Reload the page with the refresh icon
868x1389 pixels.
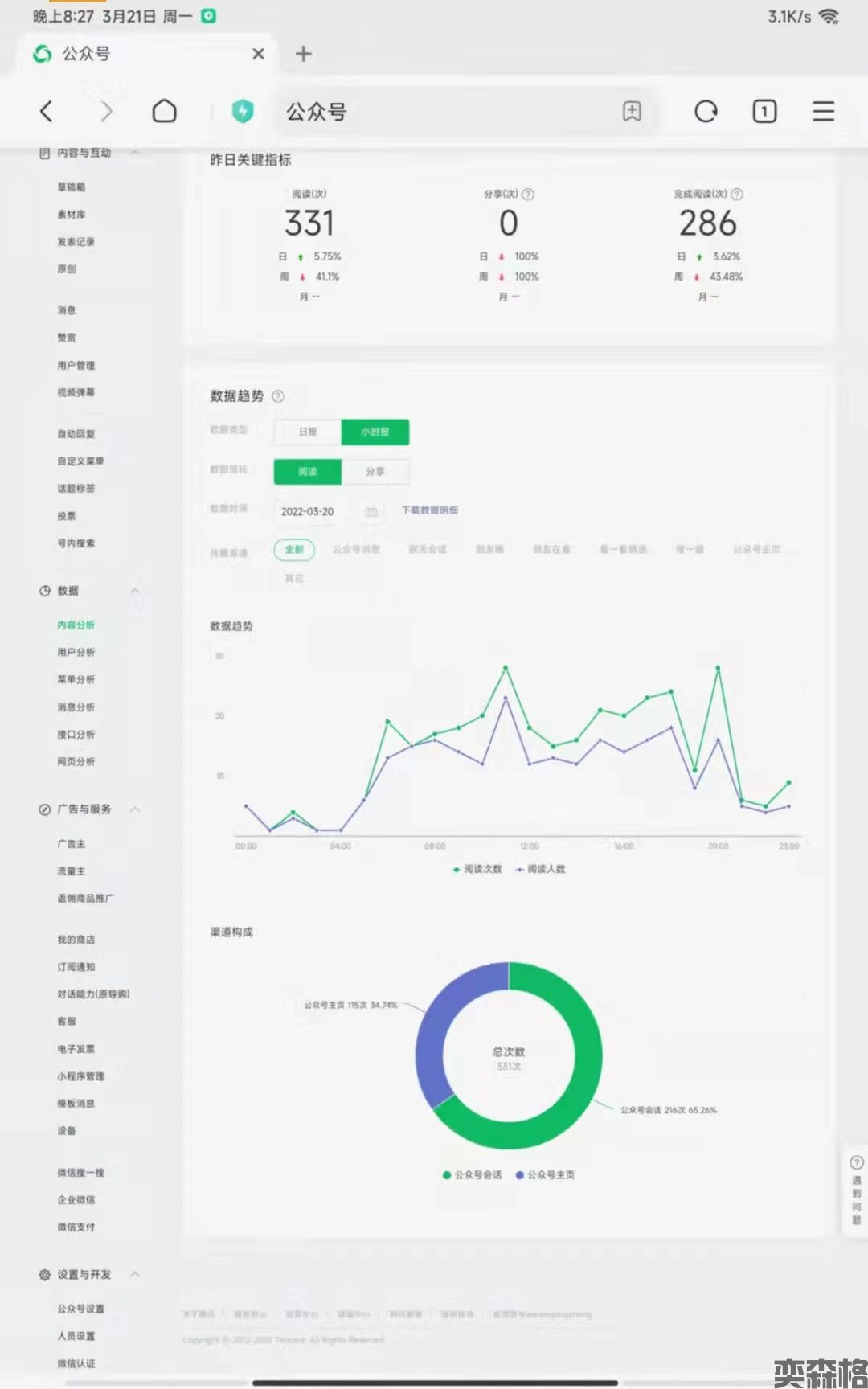pyautogui.click(x=705, y=111)
